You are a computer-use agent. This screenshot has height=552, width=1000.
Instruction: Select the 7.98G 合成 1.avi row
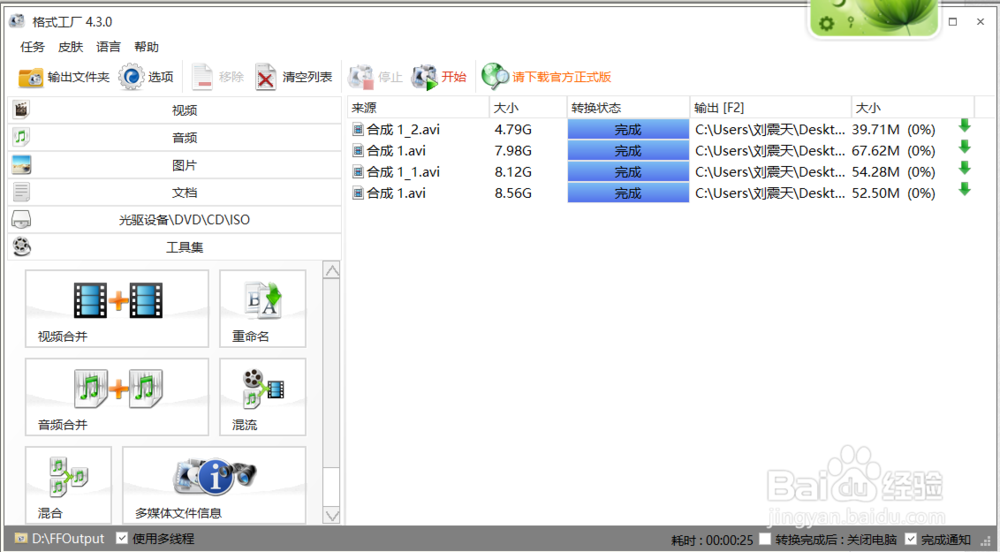pyautogui.click(x=663, y=151)
